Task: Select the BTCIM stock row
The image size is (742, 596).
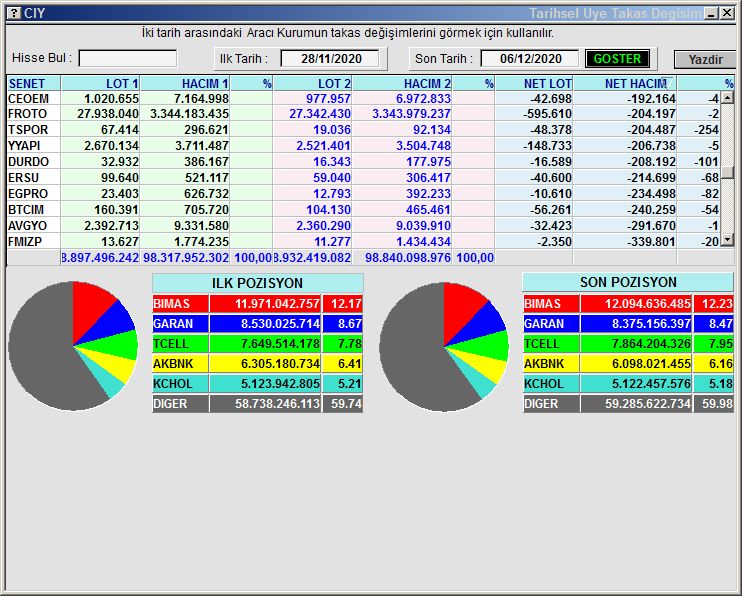Action: pyautogui.click(x=27, y=210)
